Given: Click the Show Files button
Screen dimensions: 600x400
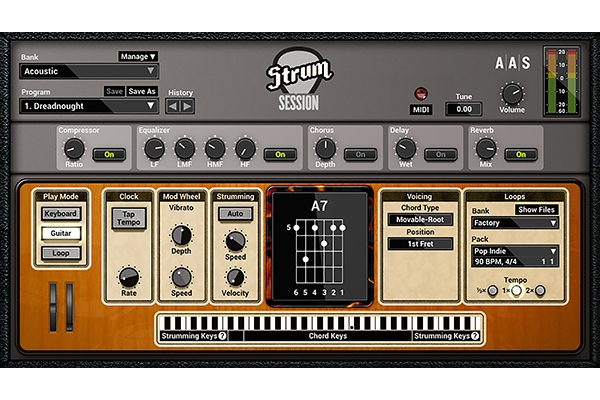Looking at the screenshot, I should (x=535, y=210).
